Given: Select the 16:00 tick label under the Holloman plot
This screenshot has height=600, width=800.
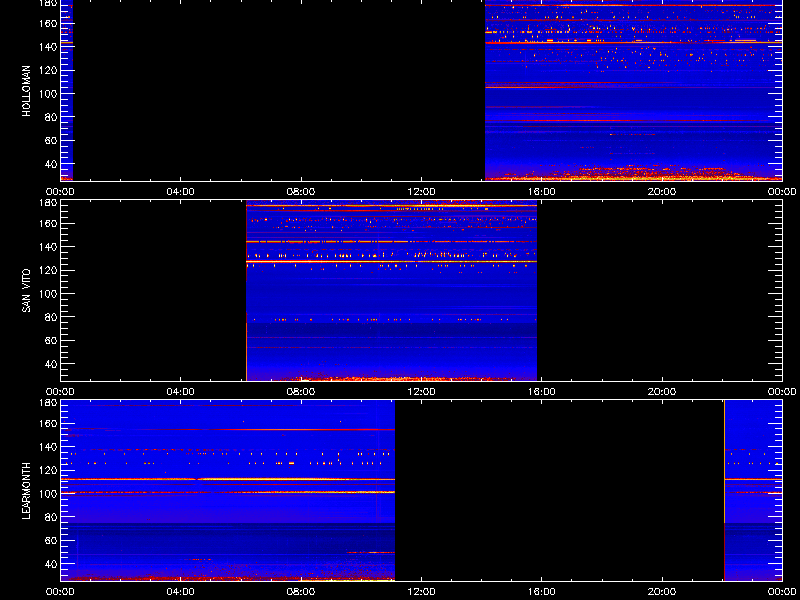Looking at the screenshot, I should [541, 192].
